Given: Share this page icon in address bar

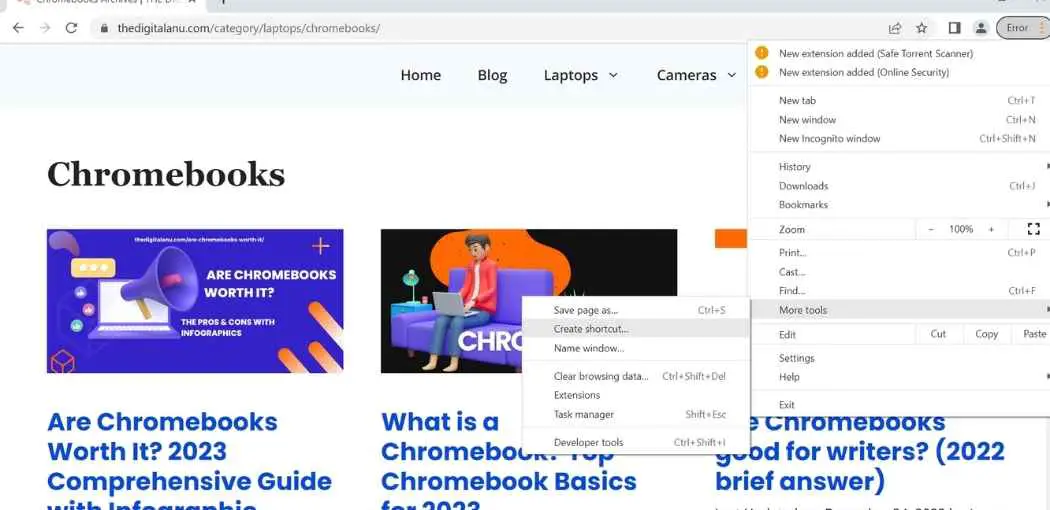Looking at the screenshot, I should [x=895, y=28].
